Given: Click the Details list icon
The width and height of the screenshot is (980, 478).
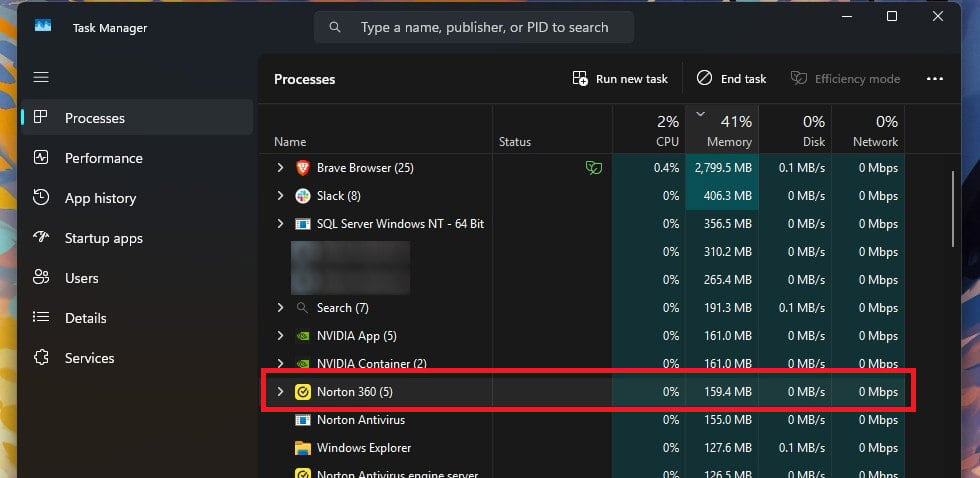Looking at the screenshot, I should click(x=41, y=317).
